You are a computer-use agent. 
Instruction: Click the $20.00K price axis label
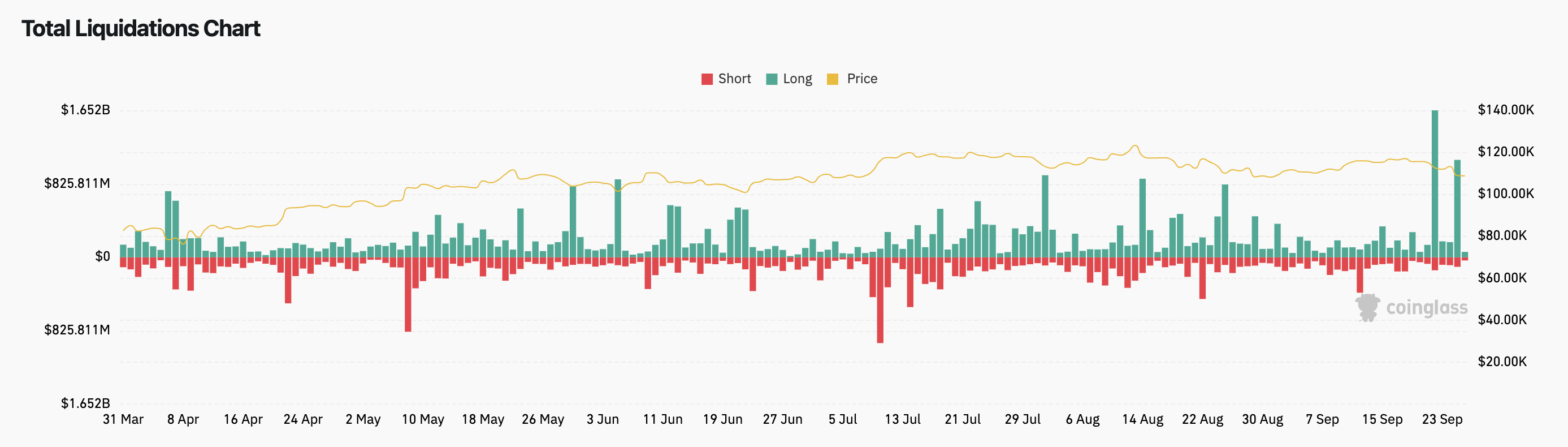point(1502,362)
